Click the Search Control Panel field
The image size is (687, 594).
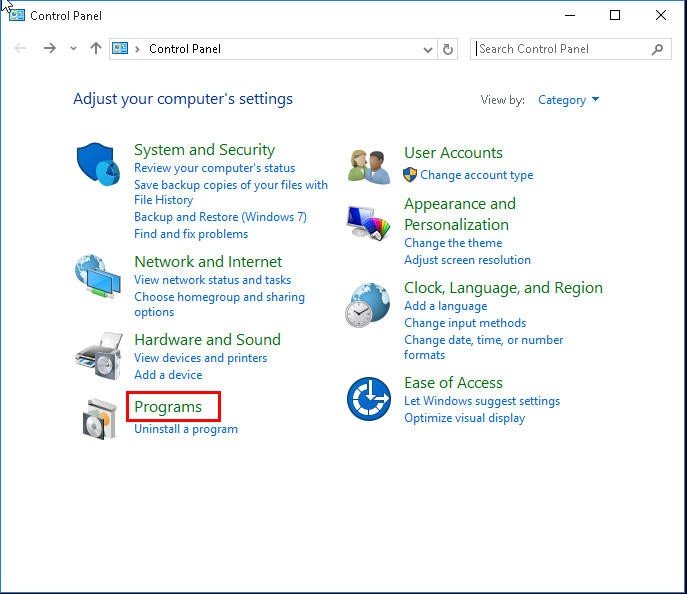coord(562,49)
